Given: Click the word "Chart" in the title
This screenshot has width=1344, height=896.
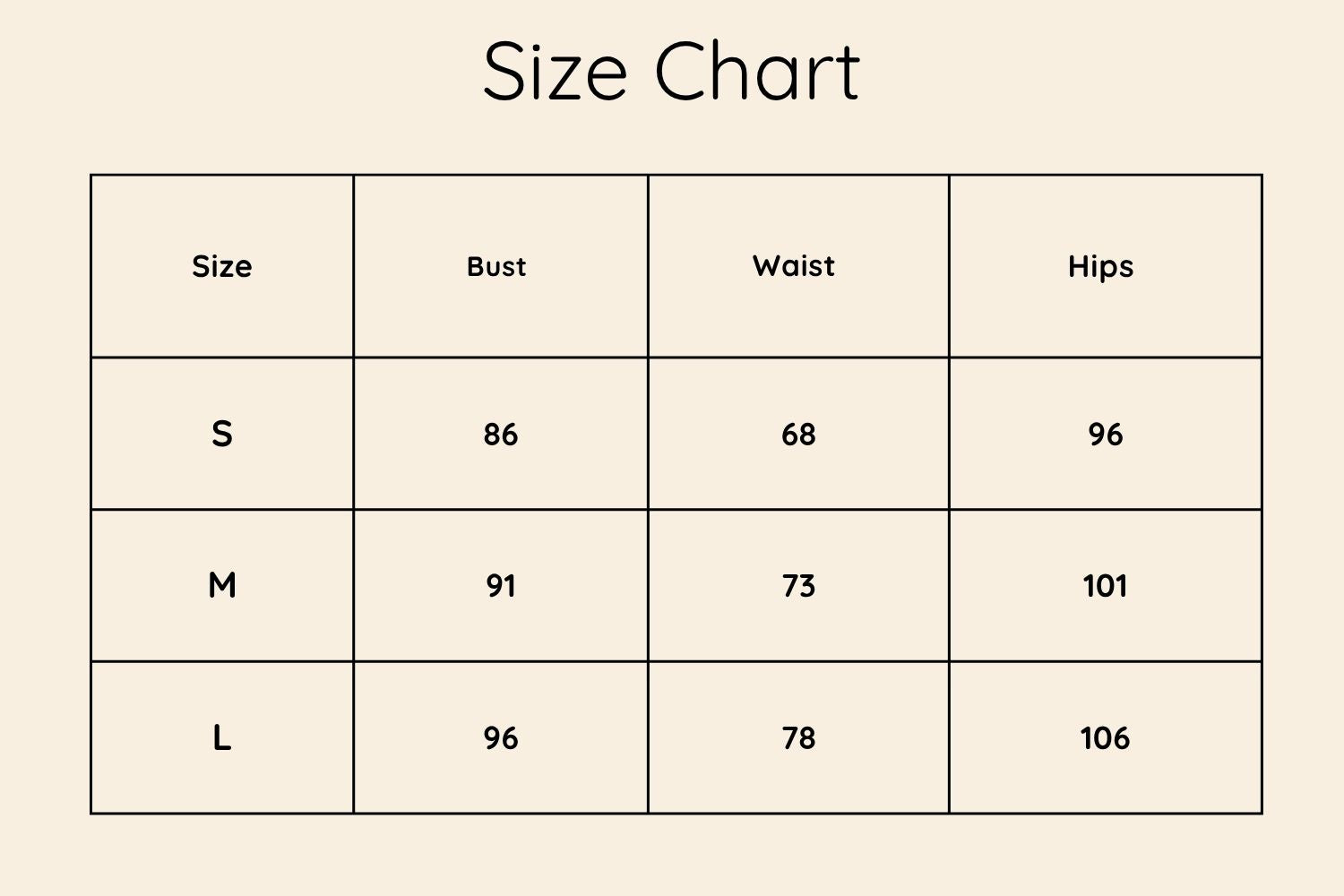Looking at the screenshot, I should point(757,71).
